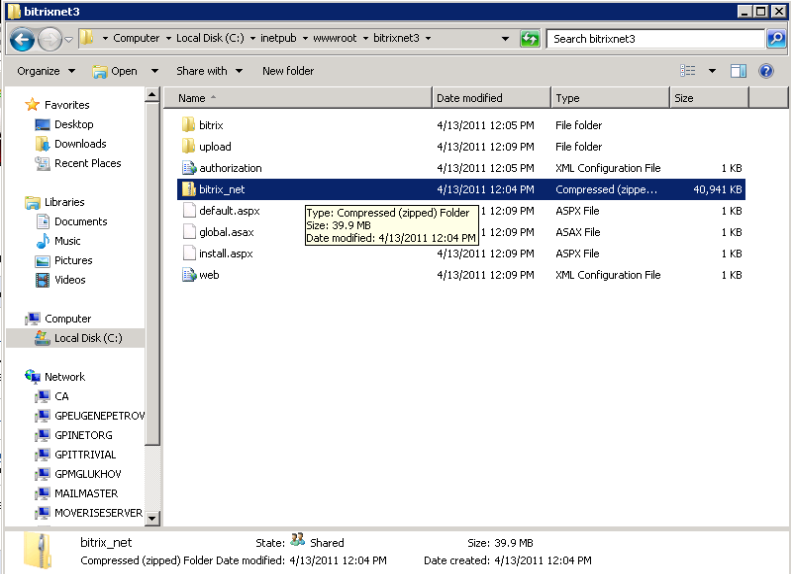Image resolution: width=793 pixels, height=575 pixels.
Task: Sort by the Name column header
Action: [298, 98]
